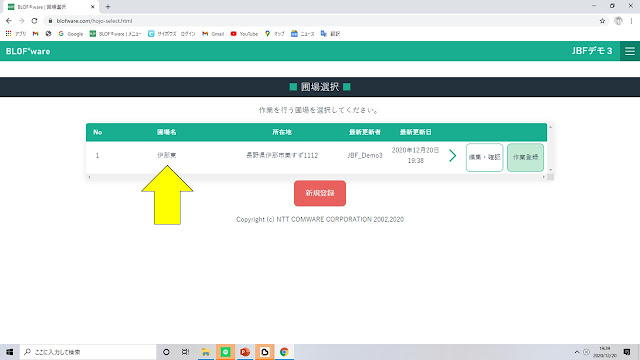The height and width of the screenshot is (360, 640).
Task: Open the Chrome profile avatar
Action: click(x=618, y=21)
